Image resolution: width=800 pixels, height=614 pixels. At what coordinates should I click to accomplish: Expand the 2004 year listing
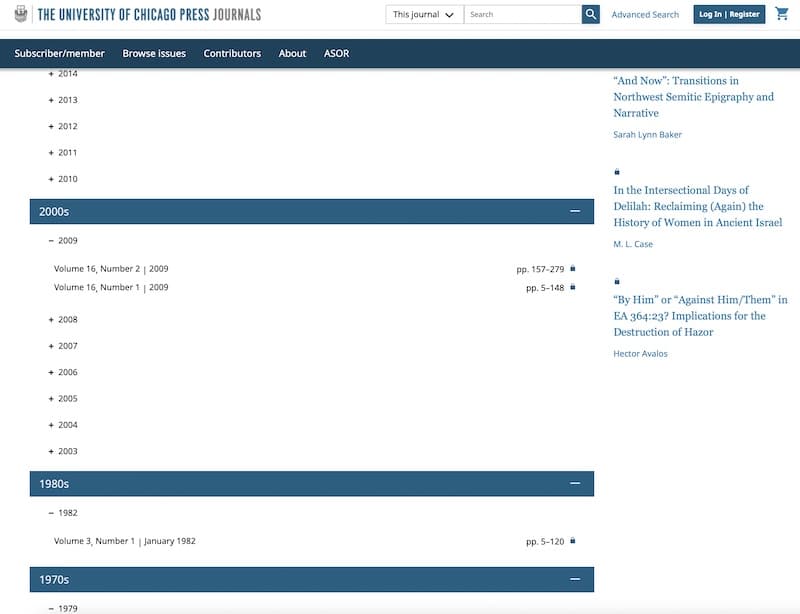[x=63, y=425]
